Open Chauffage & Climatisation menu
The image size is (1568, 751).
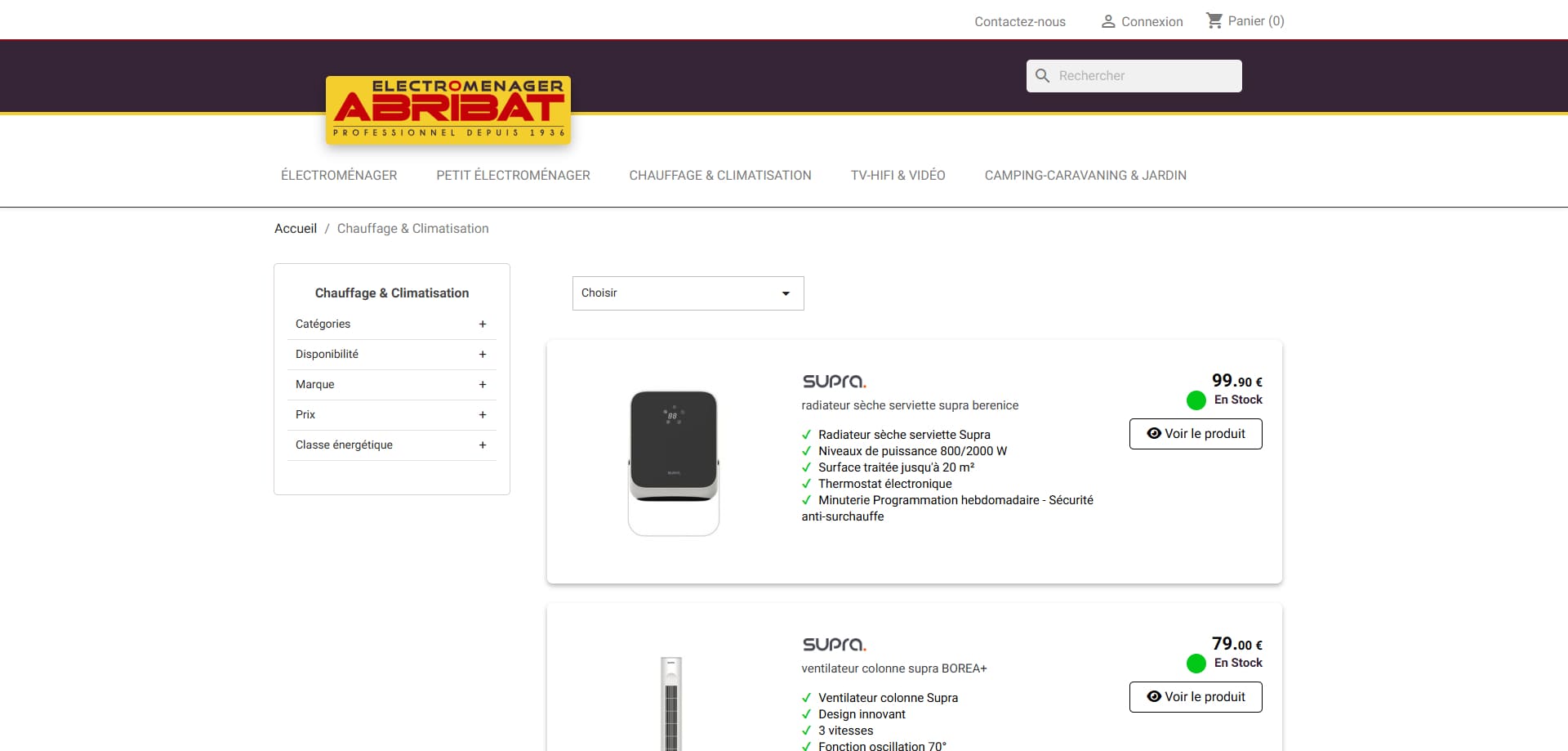pyautogui.click(x=720, y=175)
